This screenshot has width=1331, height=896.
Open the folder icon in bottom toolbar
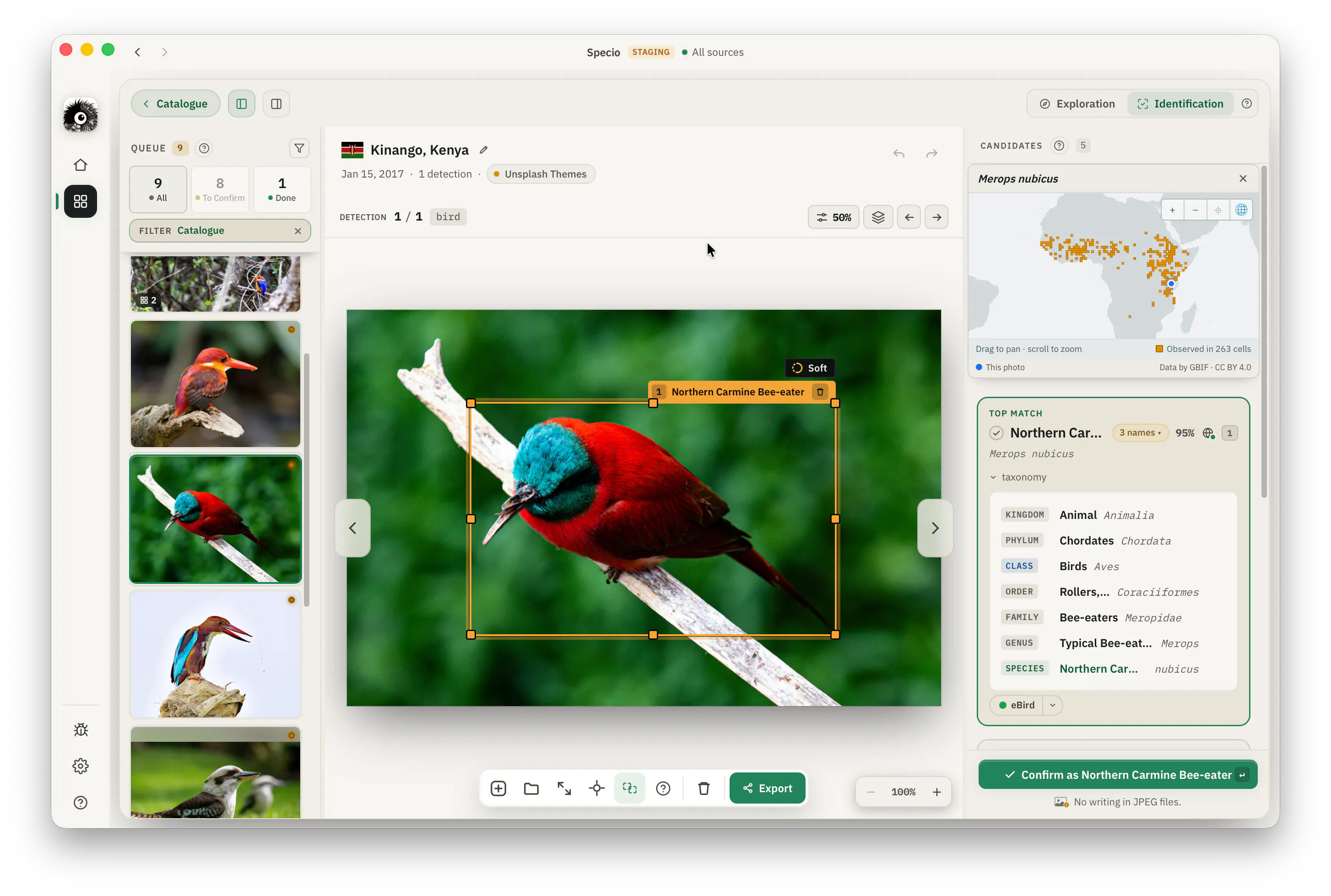tap(531, 788)
